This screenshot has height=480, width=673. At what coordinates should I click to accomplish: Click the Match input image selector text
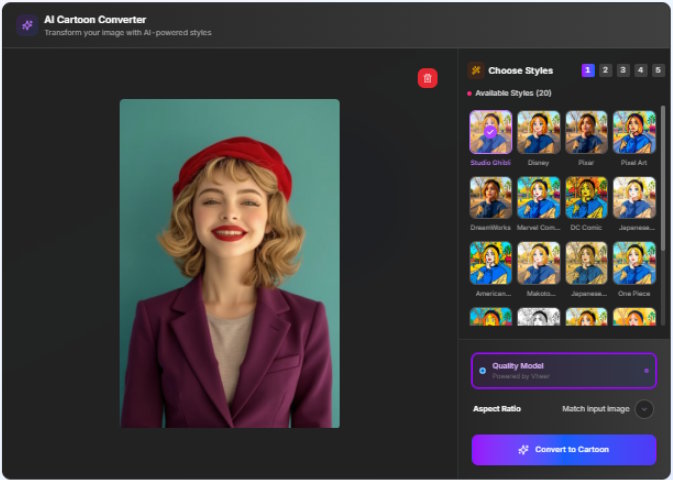(596, 409)
